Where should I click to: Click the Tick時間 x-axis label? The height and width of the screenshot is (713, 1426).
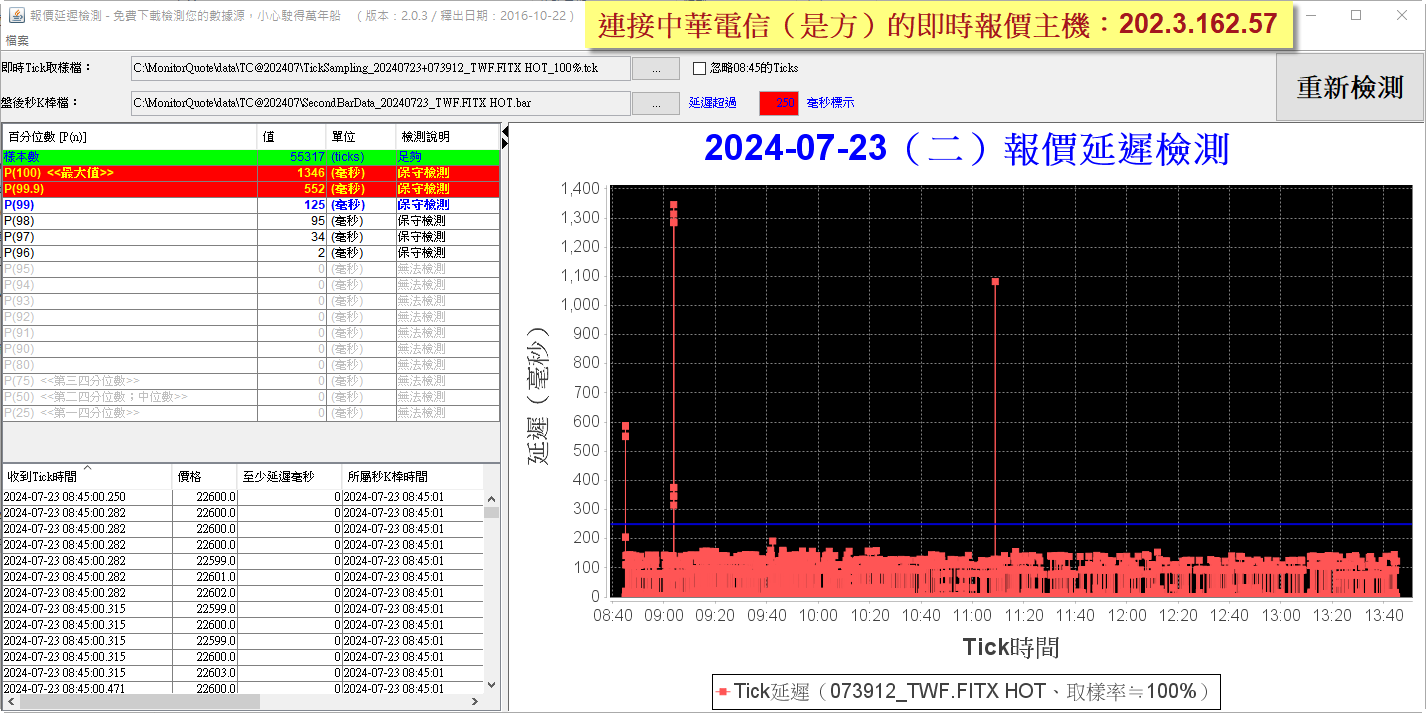click(1011, 647)
